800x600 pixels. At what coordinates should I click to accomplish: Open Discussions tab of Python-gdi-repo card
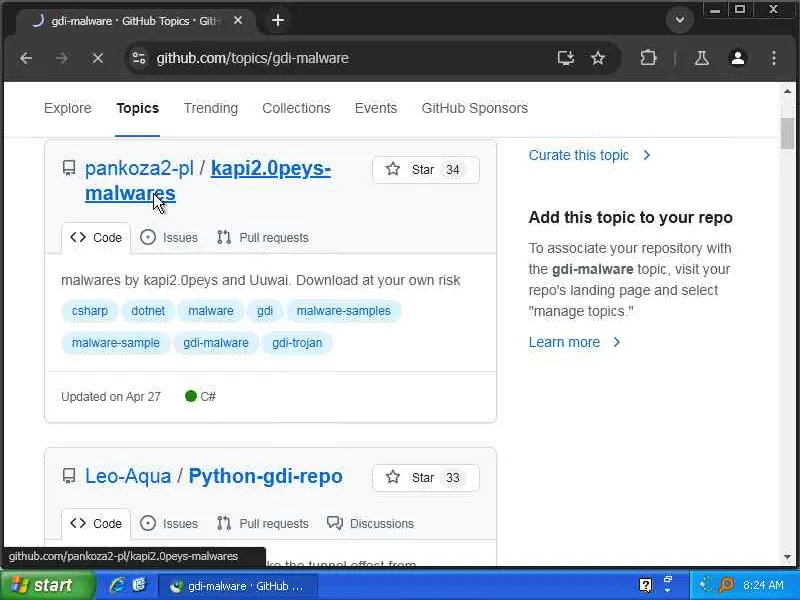[370, 523]
